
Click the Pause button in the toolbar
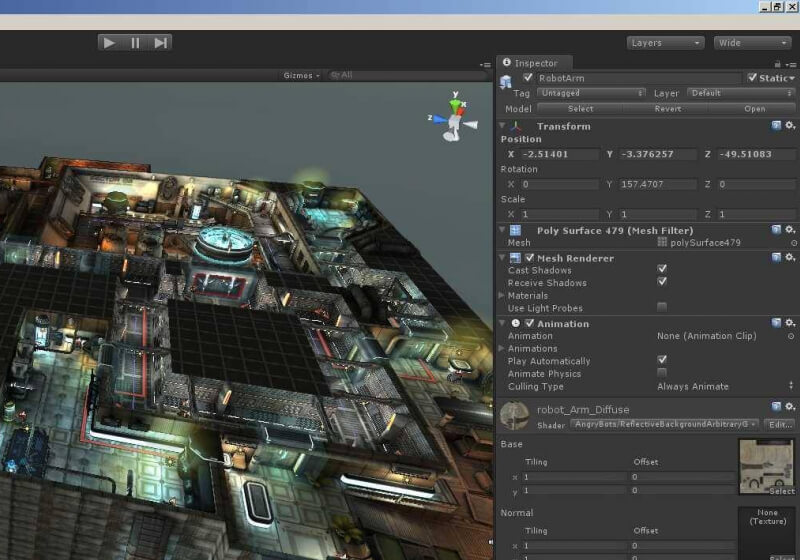(x=135, y=42)
